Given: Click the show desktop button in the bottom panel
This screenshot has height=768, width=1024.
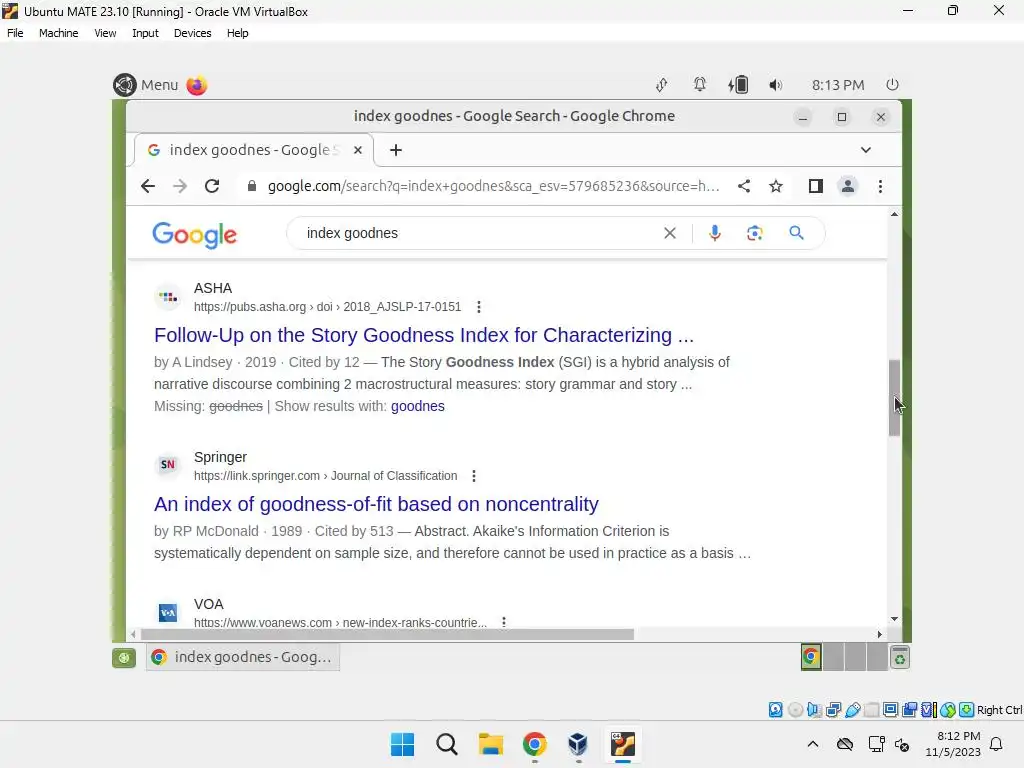Looking at the screenshot, I should pos(123,658).
